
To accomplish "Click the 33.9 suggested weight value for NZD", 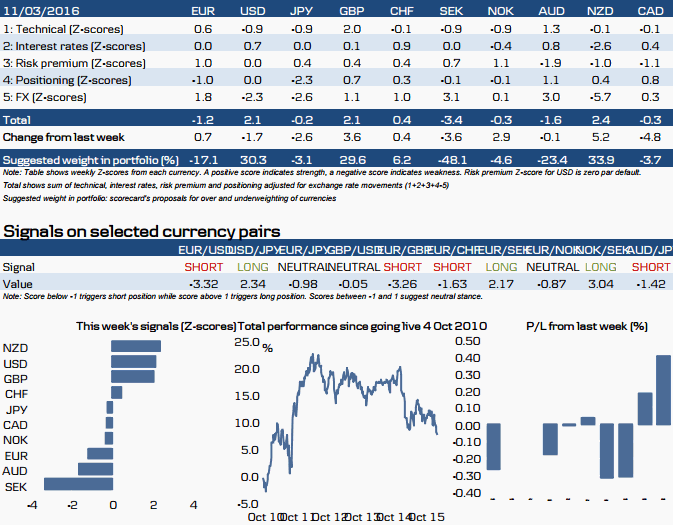I will click(598, 159).
